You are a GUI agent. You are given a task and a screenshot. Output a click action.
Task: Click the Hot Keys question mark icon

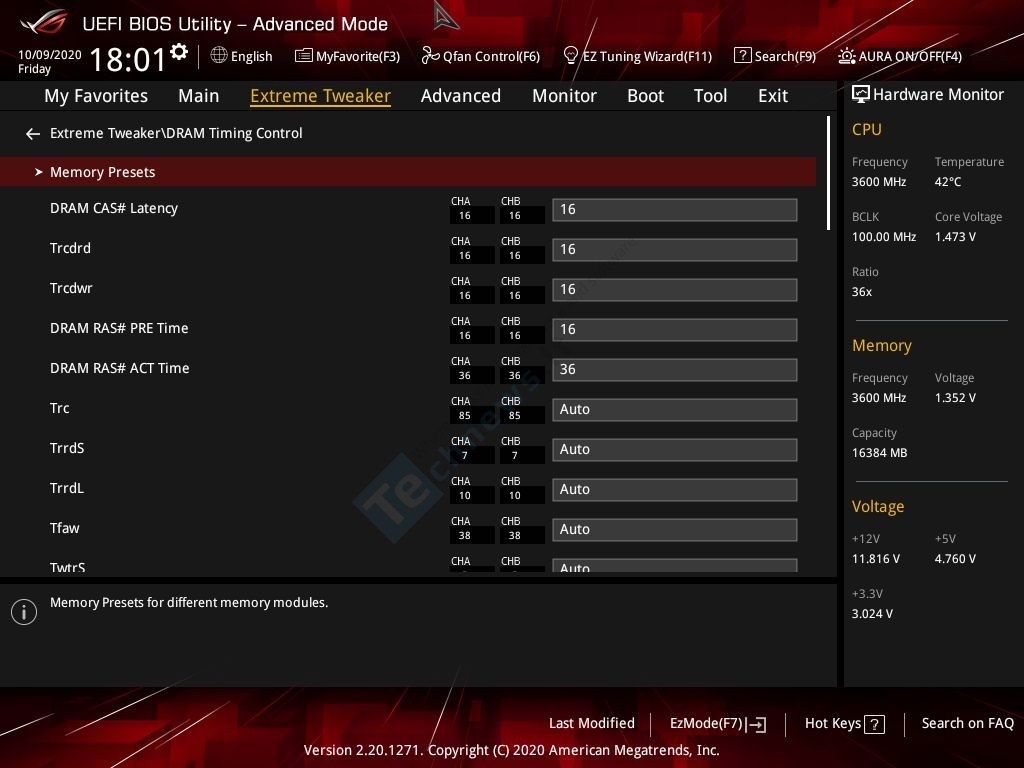(874, 724)
